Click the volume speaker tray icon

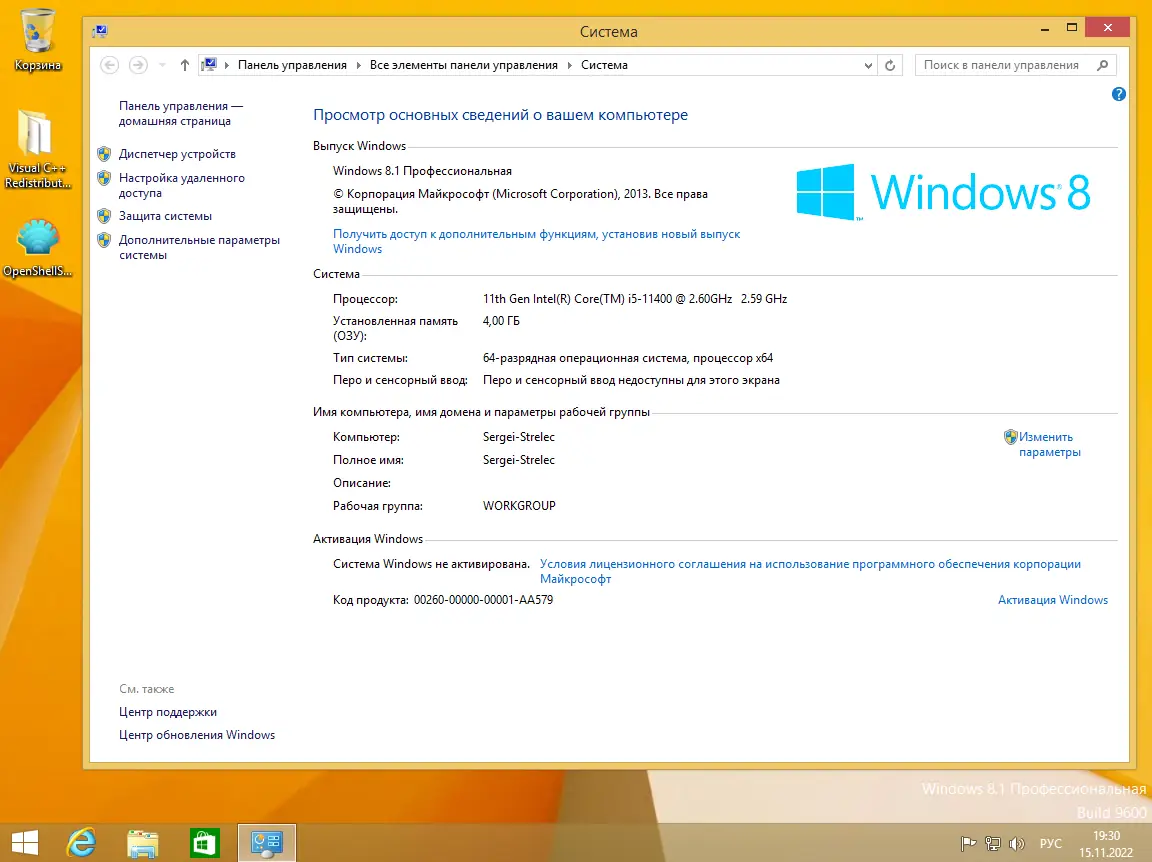click(1017, 844)
